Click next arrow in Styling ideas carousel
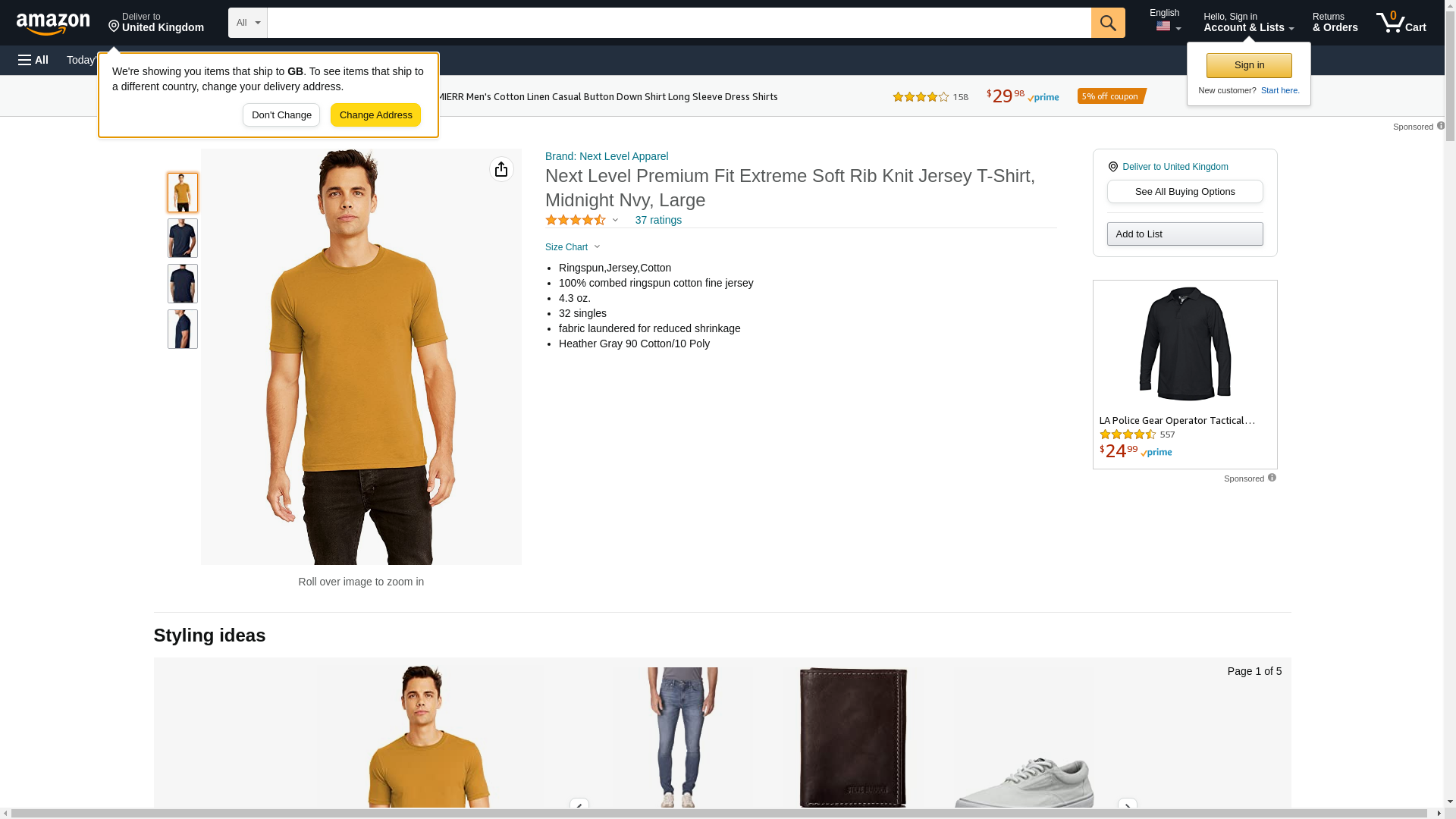Screen dimensions: 1456x819 [x=1127, y=807]
